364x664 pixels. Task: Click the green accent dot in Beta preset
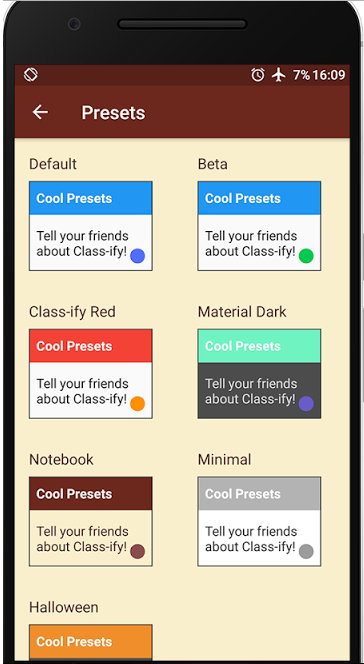(306, 256)
